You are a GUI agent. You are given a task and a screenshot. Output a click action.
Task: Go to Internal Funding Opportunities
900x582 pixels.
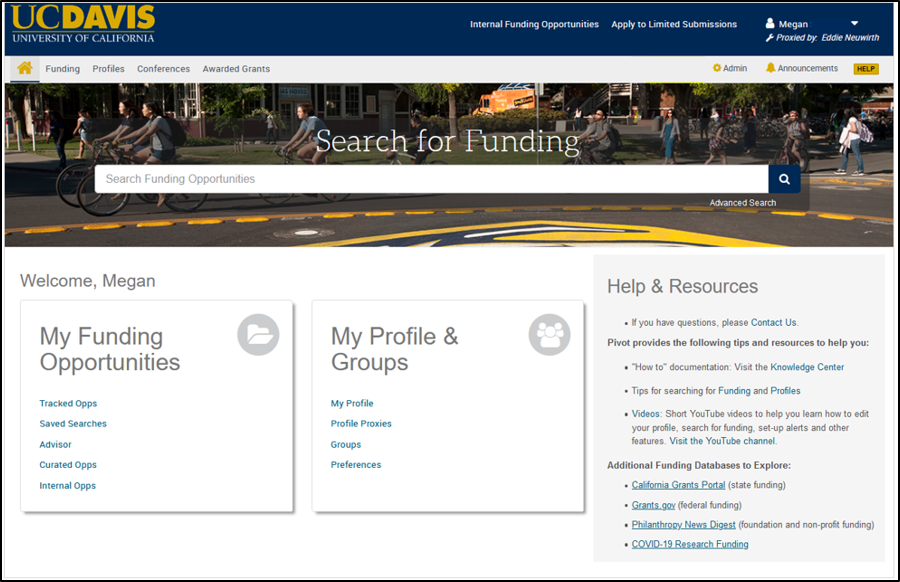pos(534,24)
